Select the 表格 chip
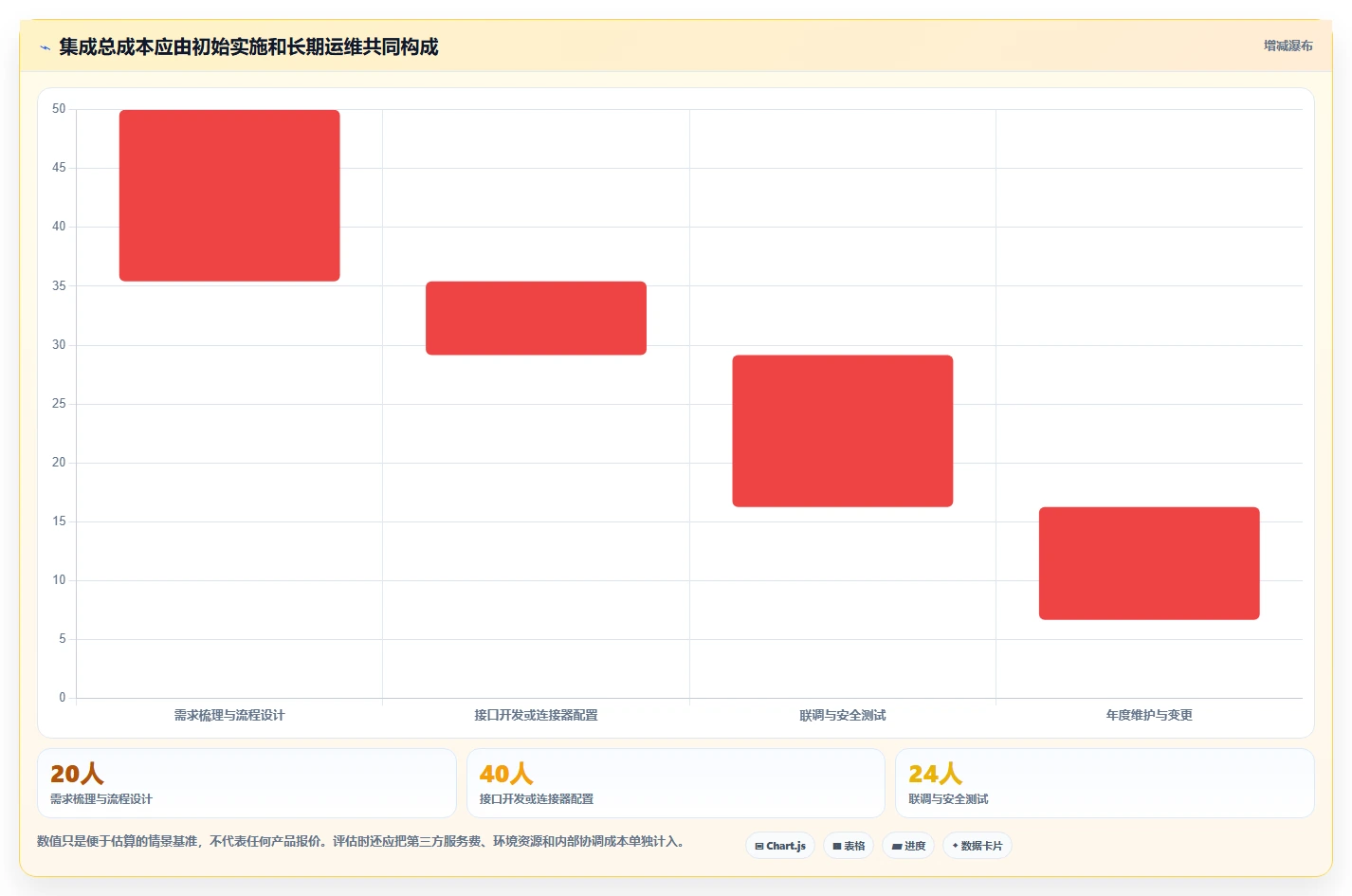This screenshot has height=896, width=1352. point(849,846)
